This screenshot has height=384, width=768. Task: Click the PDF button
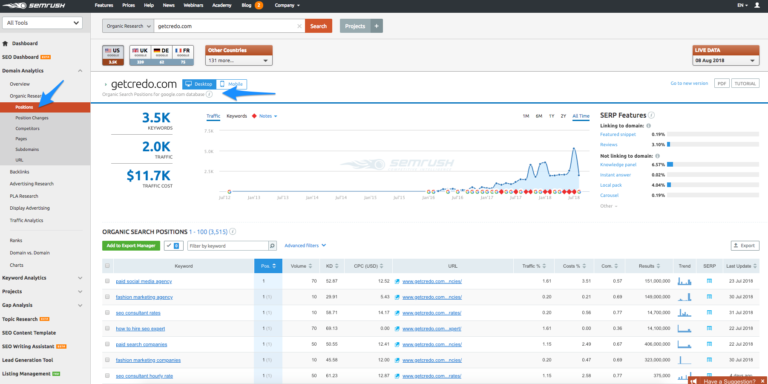pos(721,84)
